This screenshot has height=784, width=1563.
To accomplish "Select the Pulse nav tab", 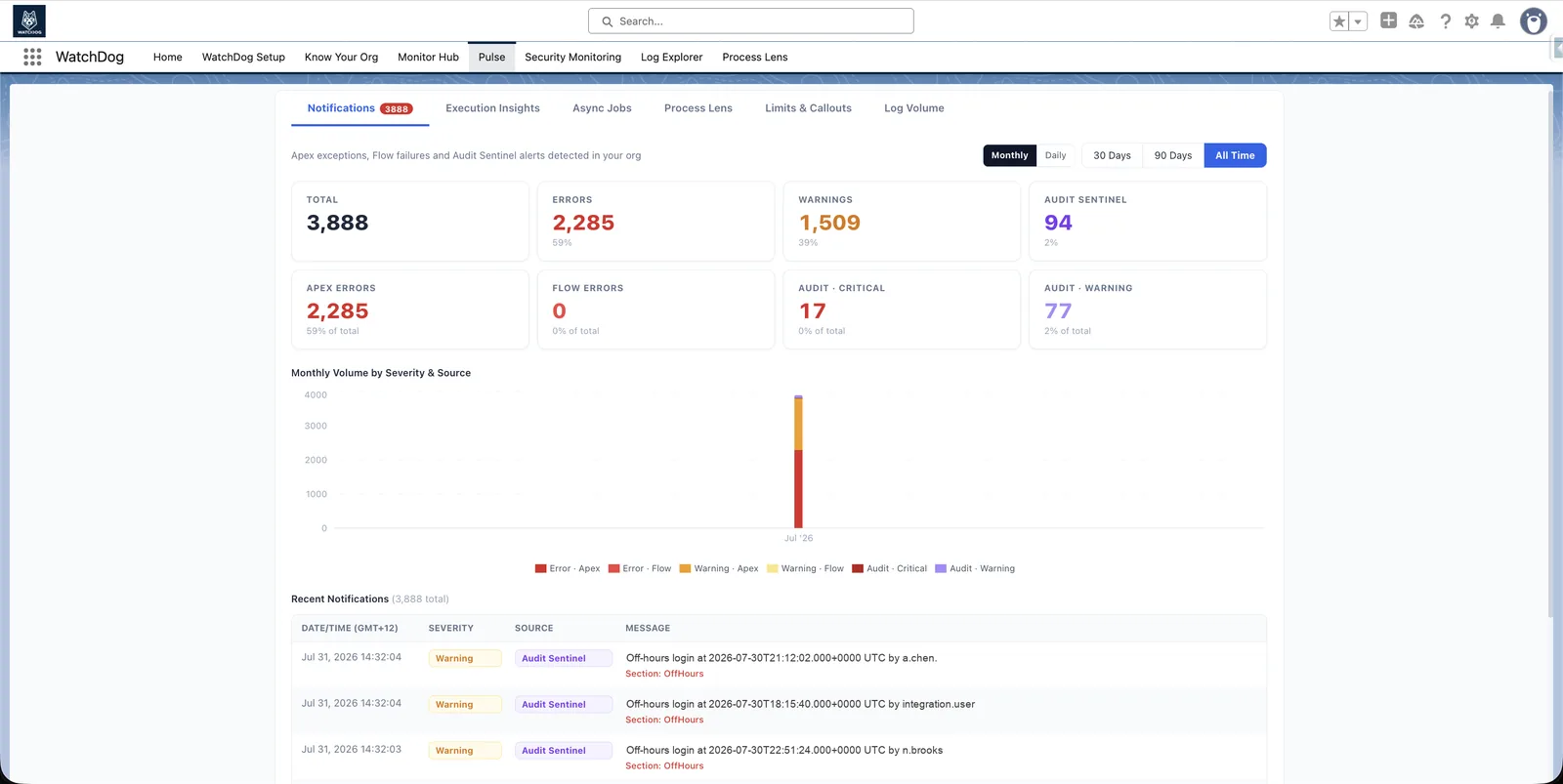I will click(x=491, y=57).
